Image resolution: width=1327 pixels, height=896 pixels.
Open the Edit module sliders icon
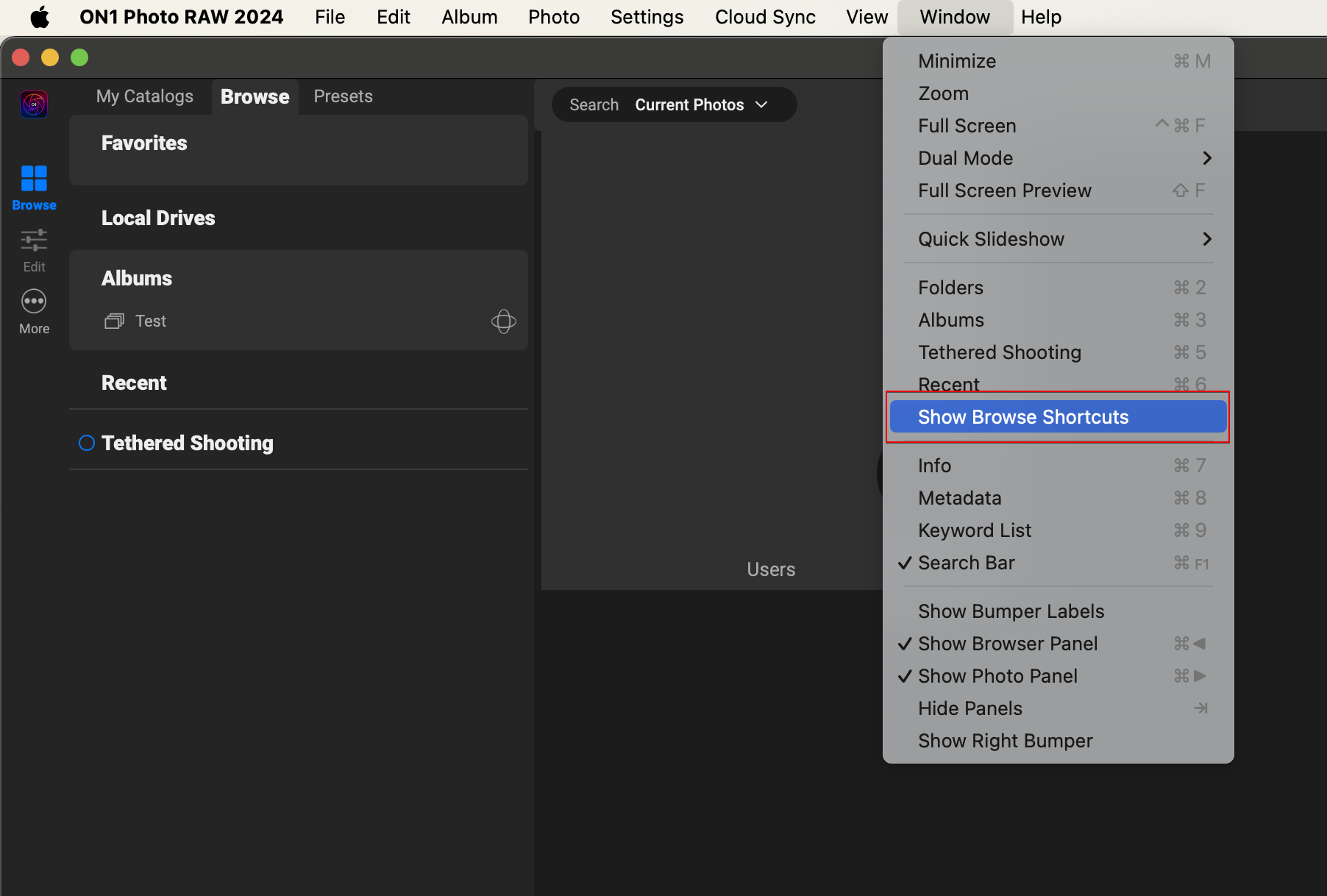tap(34, 240)
